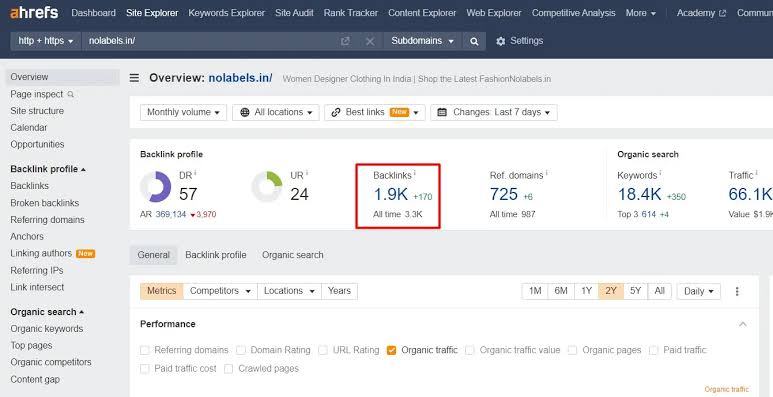Select the Years chart mode
The height and width of the screenshot is (397, 773).
click(x=340, y=291)
